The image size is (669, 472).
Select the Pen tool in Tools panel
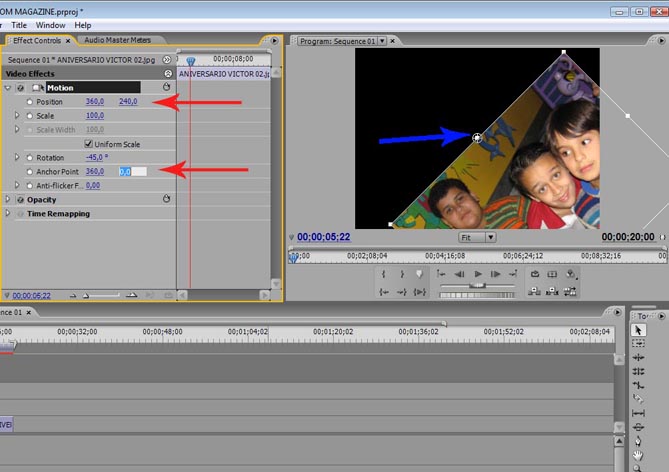pyautogui.click(x=640, y=440)
